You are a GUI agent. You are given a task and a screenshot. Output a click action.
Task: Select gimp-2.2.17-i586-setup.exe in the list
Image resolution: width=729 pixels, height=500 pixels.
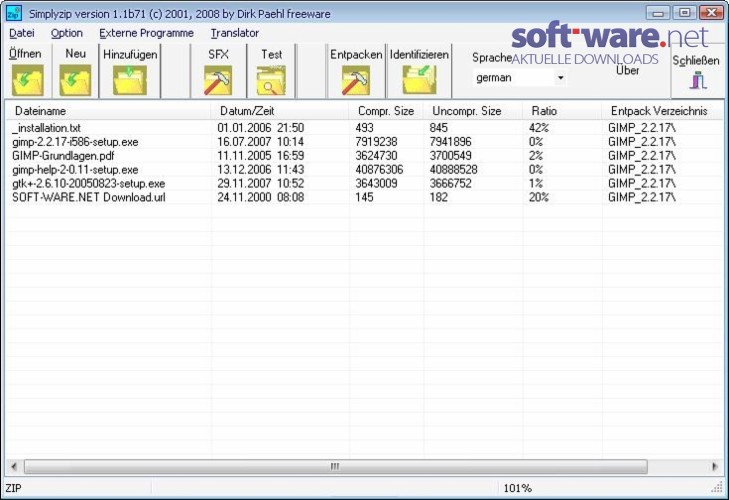tap(75, 142)
